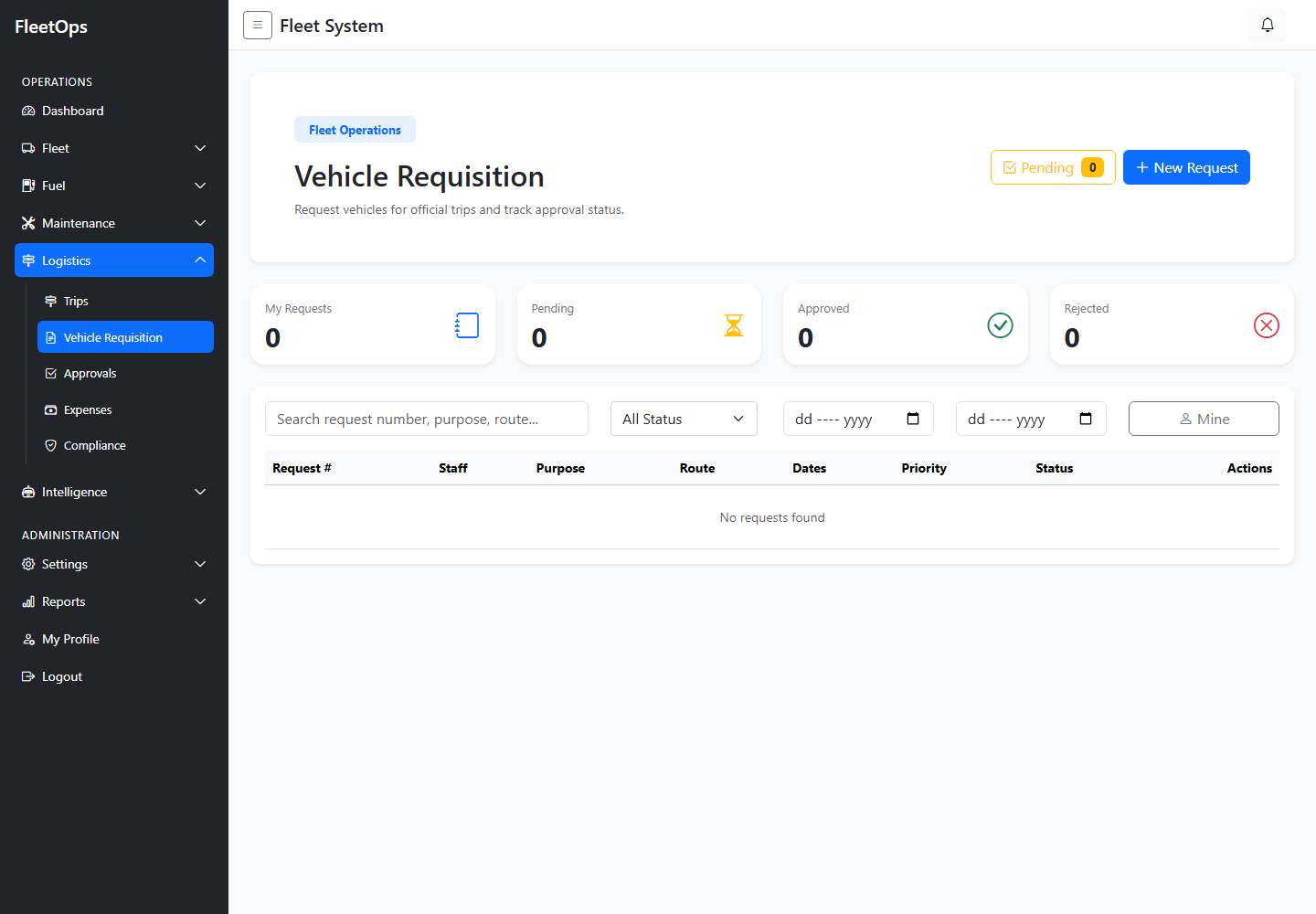Expand the Reports menu chevron

click(x=200, y=601)
